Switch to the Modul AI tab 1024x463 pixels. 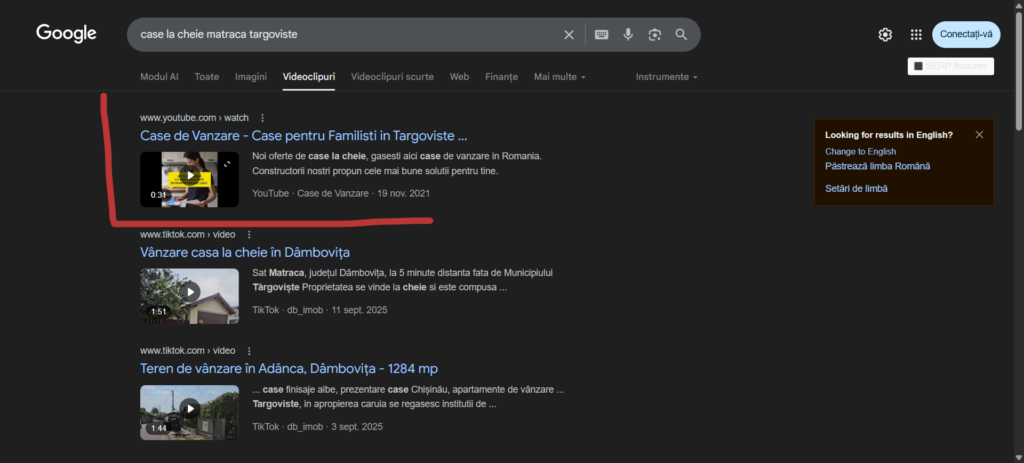[159, 76]
